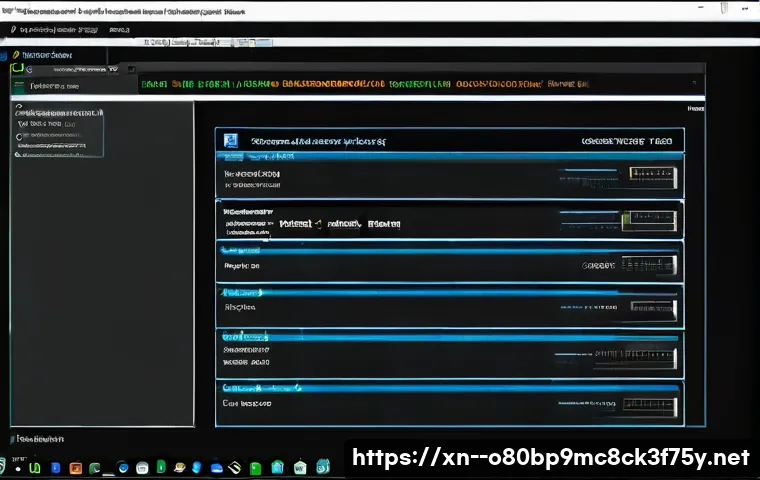Click the blue circular browser icon in taskbar
Viewport: 760px width, 480px height.
(x=123, y=467)
